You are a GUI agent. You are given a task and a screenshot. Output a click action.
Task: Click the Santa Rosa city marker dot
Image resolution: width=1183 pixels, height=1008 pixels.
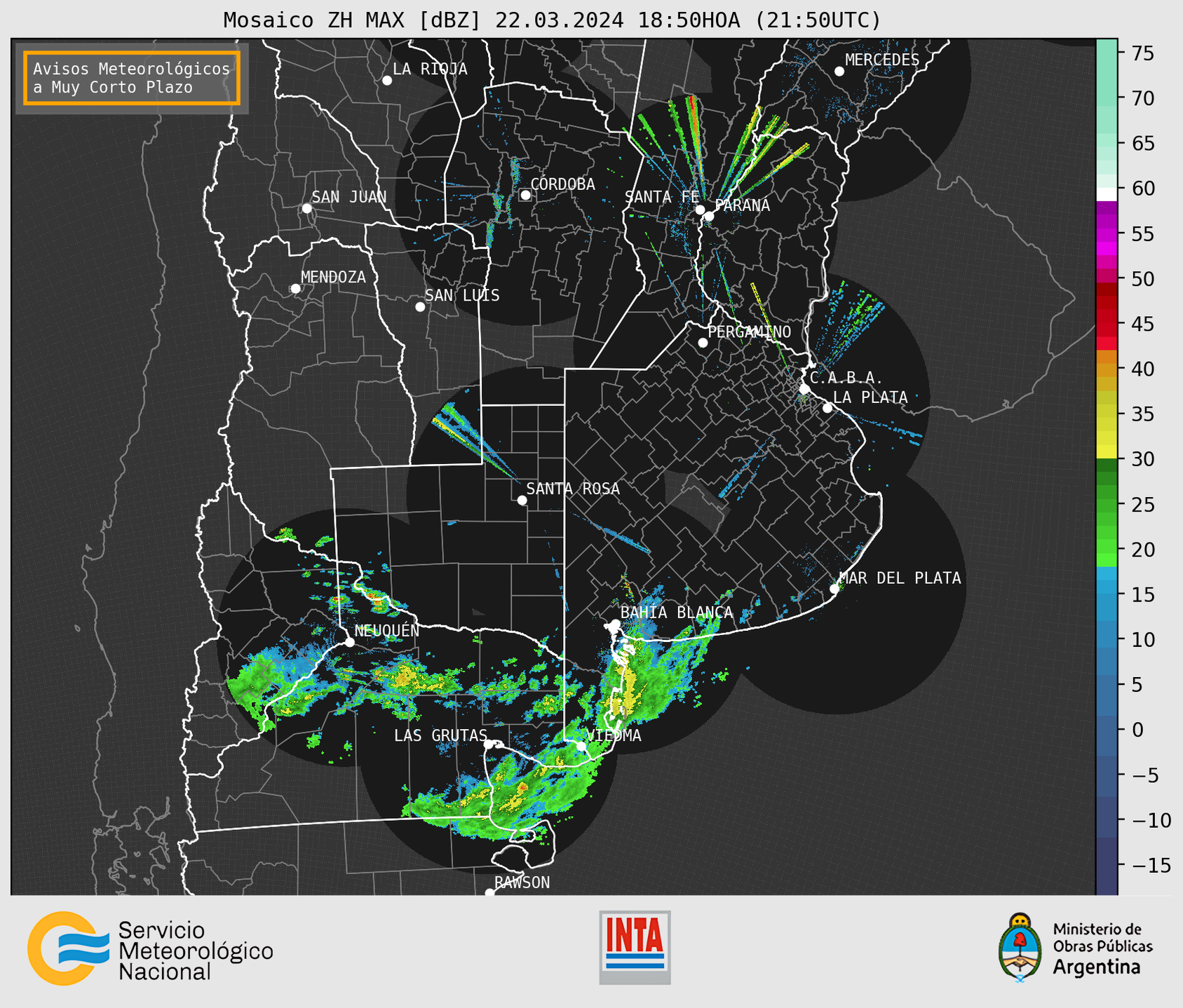pyautogui.click(x=522, y=500)
